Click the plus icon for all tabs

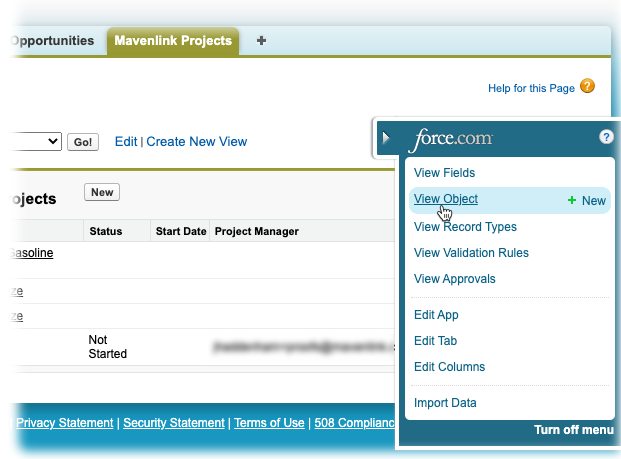[x=261, y=40]
